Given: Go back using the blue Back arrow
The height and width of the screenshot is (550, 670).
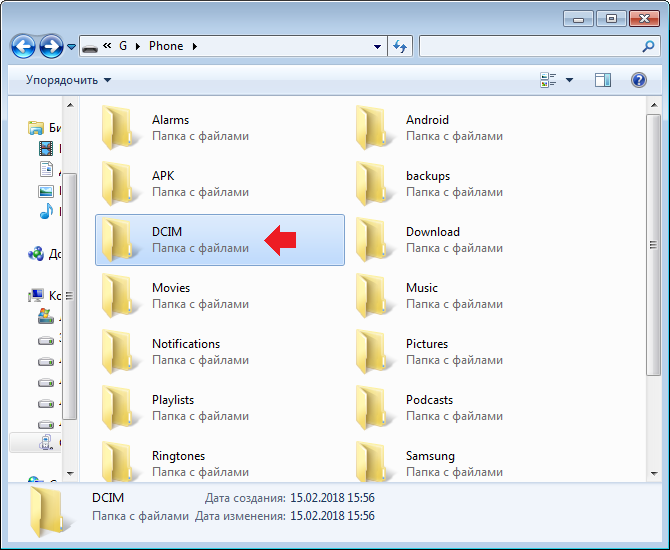Looking at the screenshot, I should coord(23,46).
